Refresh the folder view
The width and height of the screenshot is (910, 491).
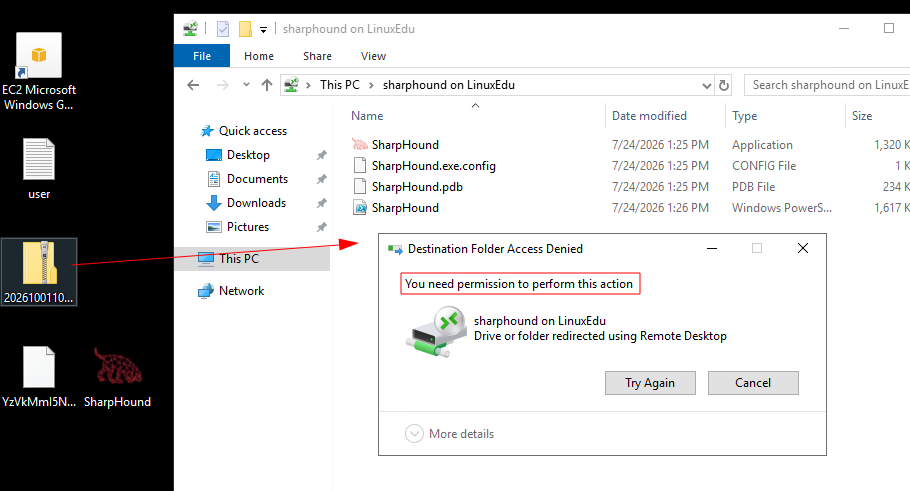(x=724, y=85)
